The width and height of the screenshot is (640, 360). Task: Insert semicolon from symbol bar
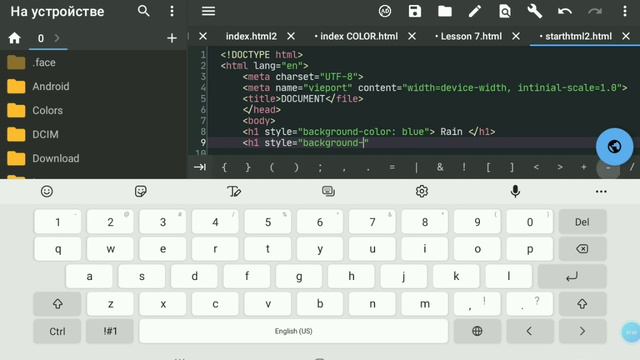[320, 167]
